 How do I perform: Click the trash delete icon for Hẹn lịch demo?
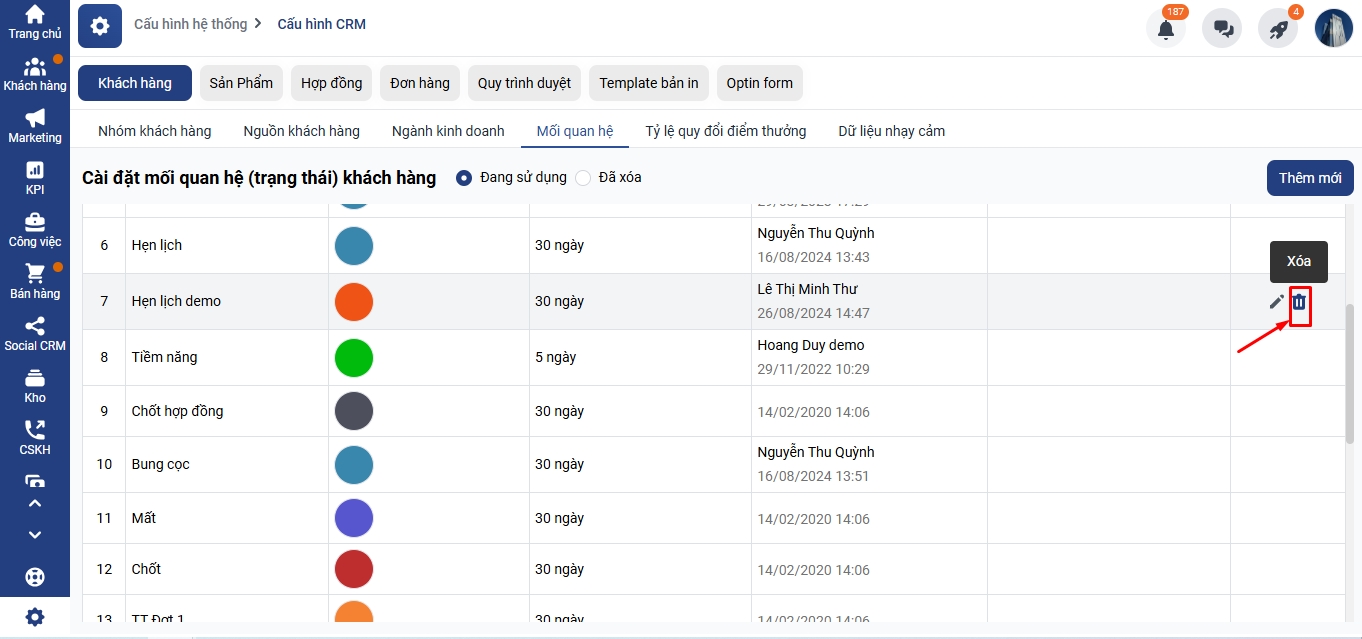(x=1299, y=302)
